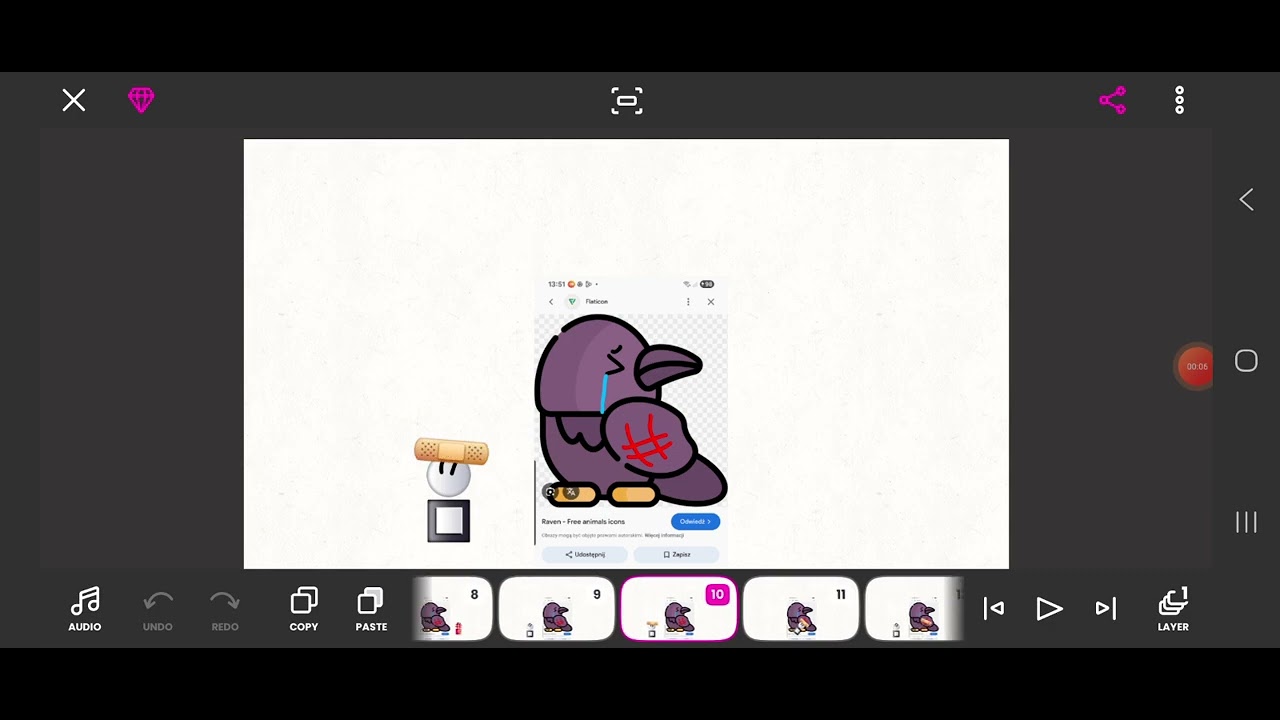Select frame 9 thumbnail

557,608
